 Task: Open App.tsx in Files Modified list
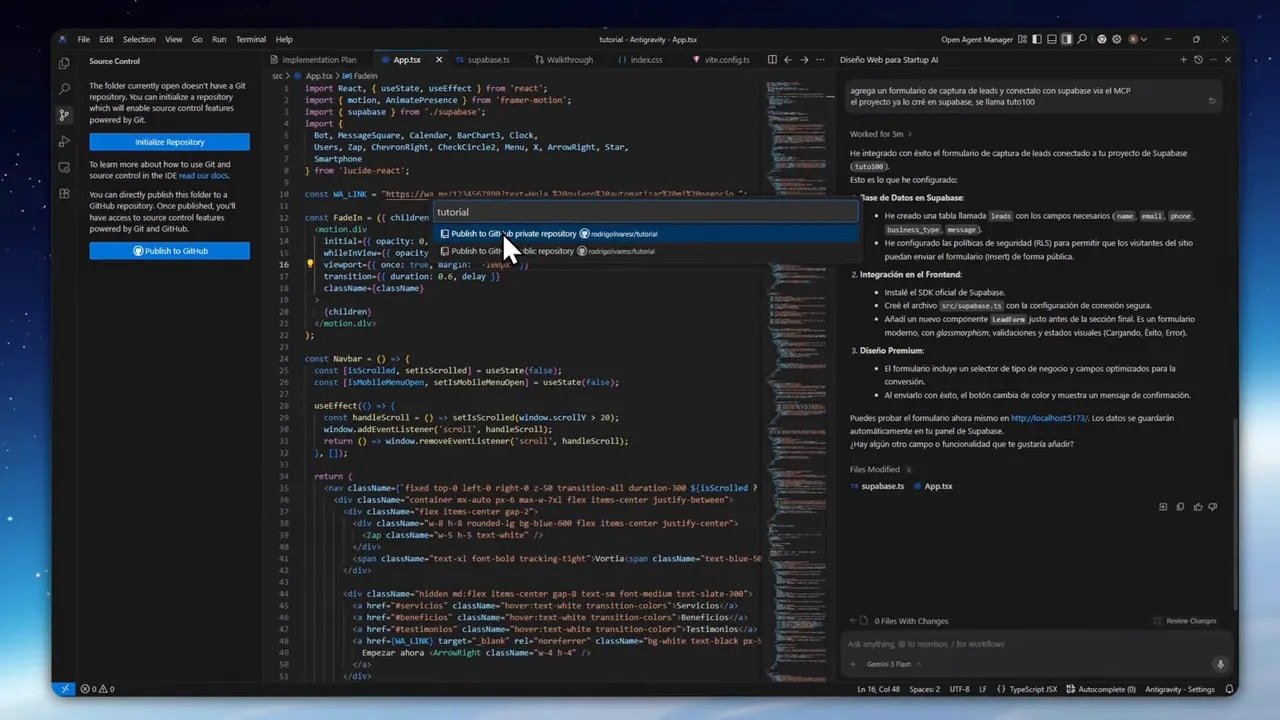tap(934, 486)
